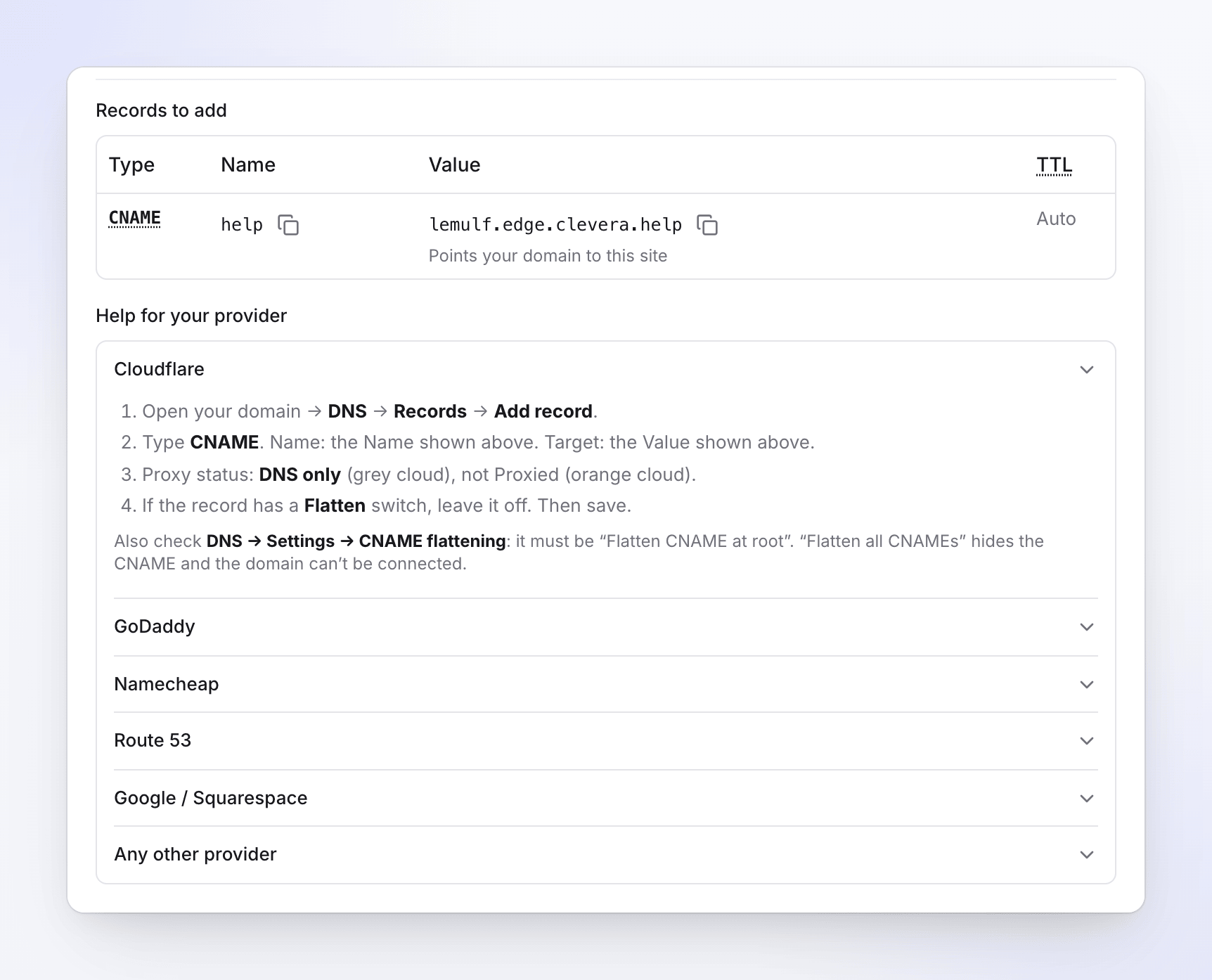1212x980 pixels.
Task: Click the "Records to add" heading
Action: pos(161,110)
